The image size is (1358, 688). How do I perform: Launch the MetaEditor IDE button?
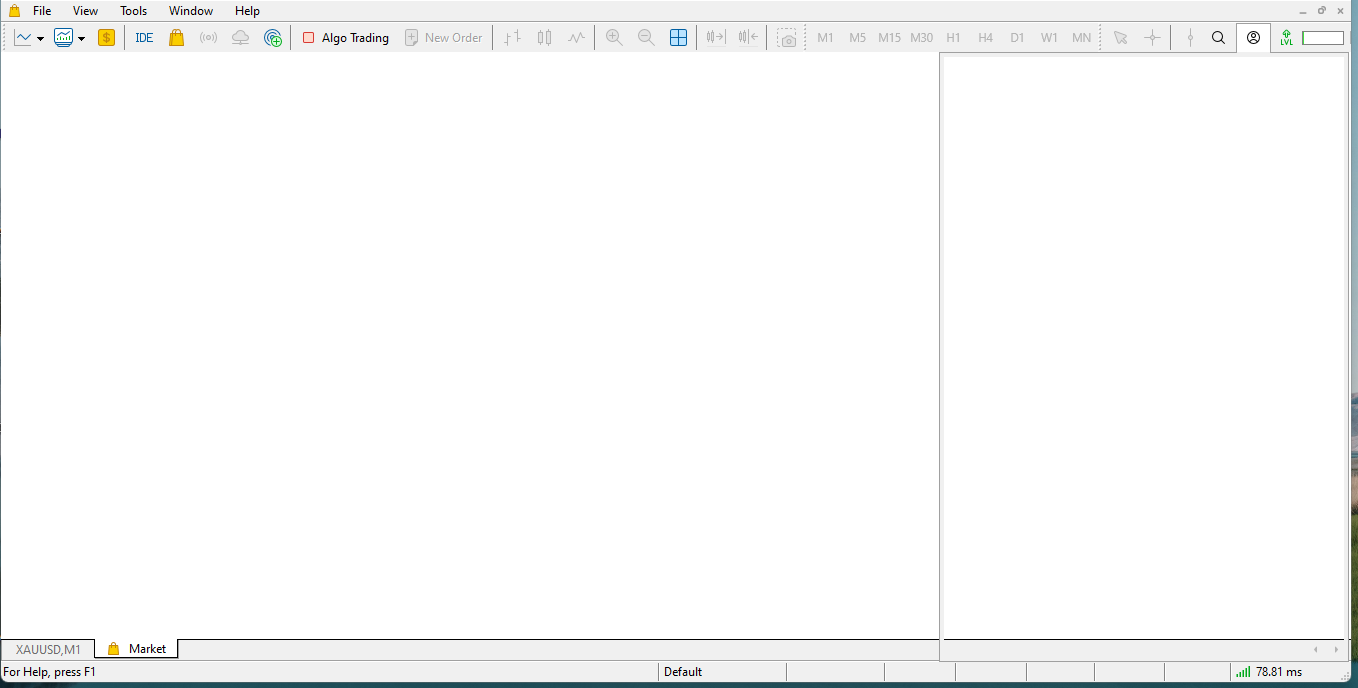coord(144,38)
